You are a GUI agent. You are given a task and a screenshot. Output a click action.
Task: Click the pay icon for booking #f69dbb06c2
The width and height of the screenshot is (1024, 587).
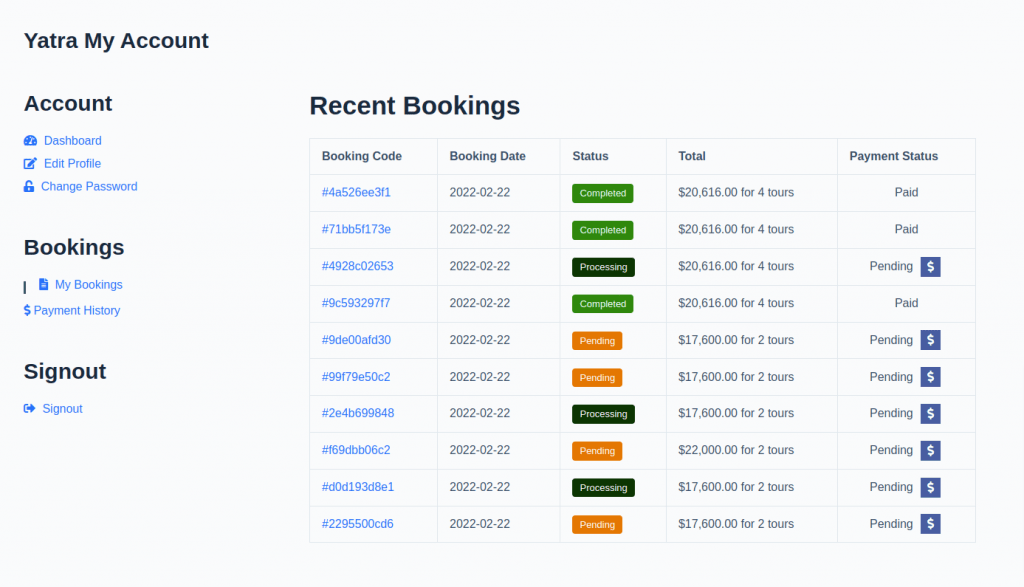pos(930,450)
